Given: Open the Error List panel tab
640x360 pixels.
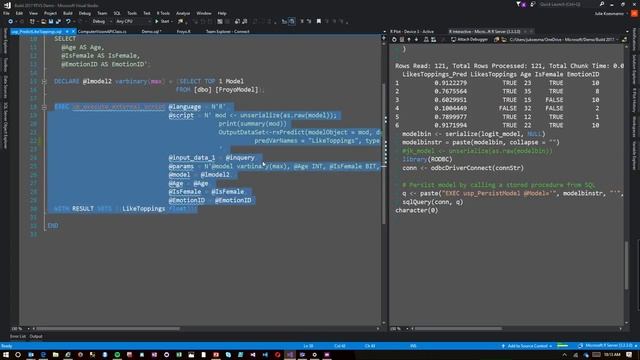Looking at the screenshot, I should click(x=18, y=337).
